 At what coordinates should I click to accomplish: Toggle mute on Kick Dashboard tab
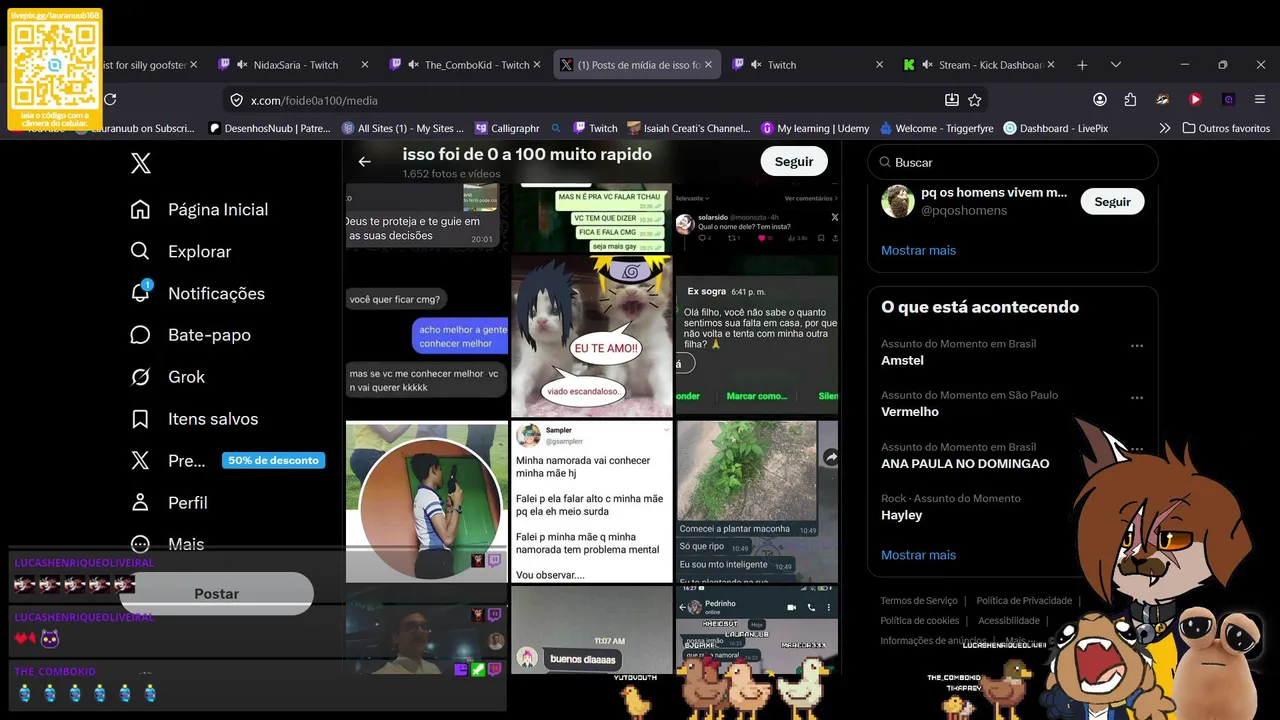927,65
